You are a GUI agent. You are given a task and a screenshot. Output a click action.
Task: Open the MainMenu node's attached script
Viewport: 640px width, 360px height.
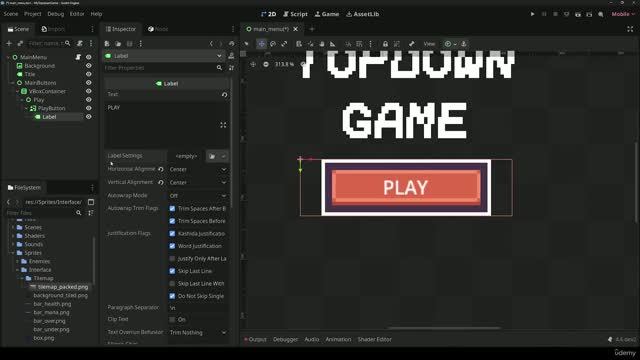coord(78,57)
